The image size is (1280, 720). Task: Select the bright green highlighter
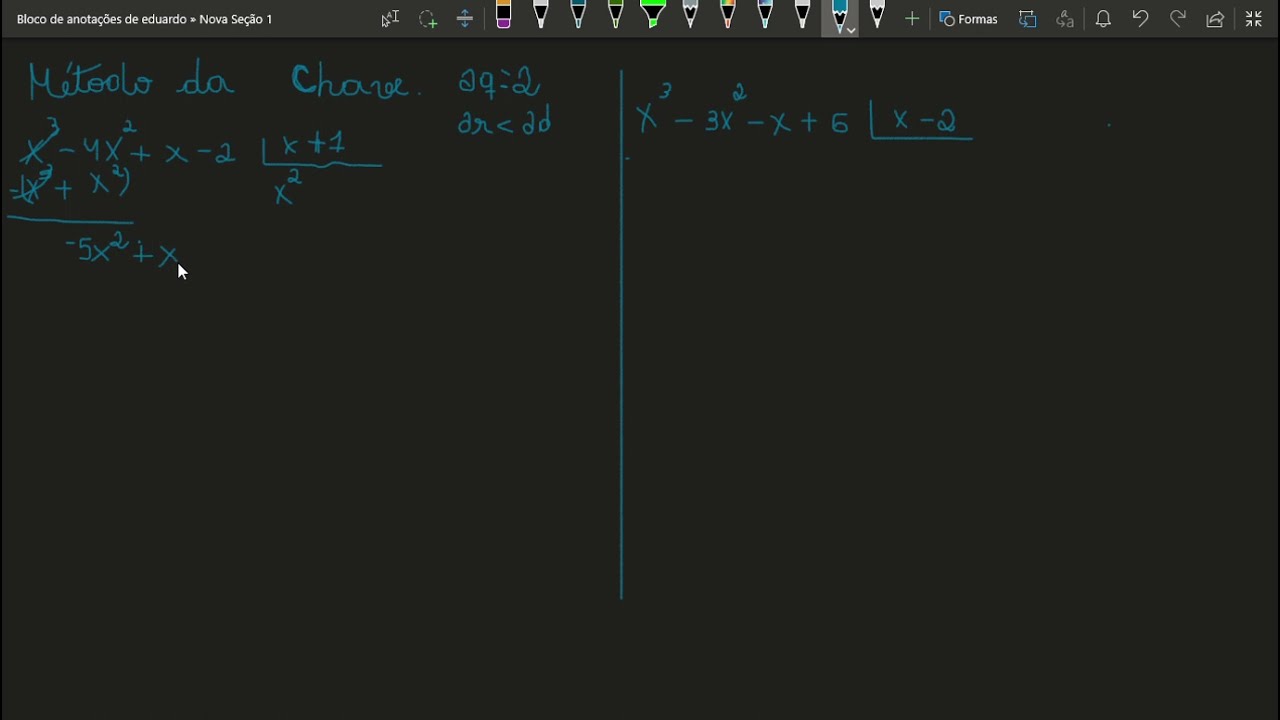[x=653, y=16]
